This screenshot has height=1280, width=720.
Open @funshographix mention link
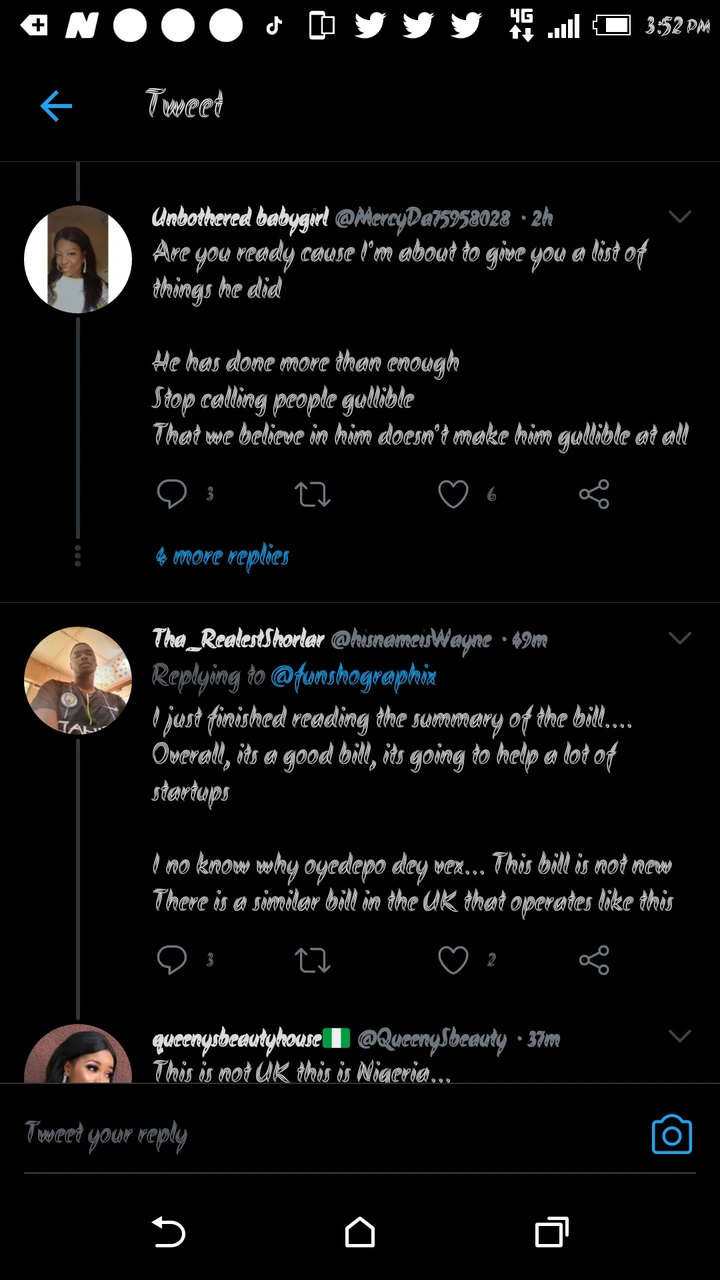click(354, 677)
